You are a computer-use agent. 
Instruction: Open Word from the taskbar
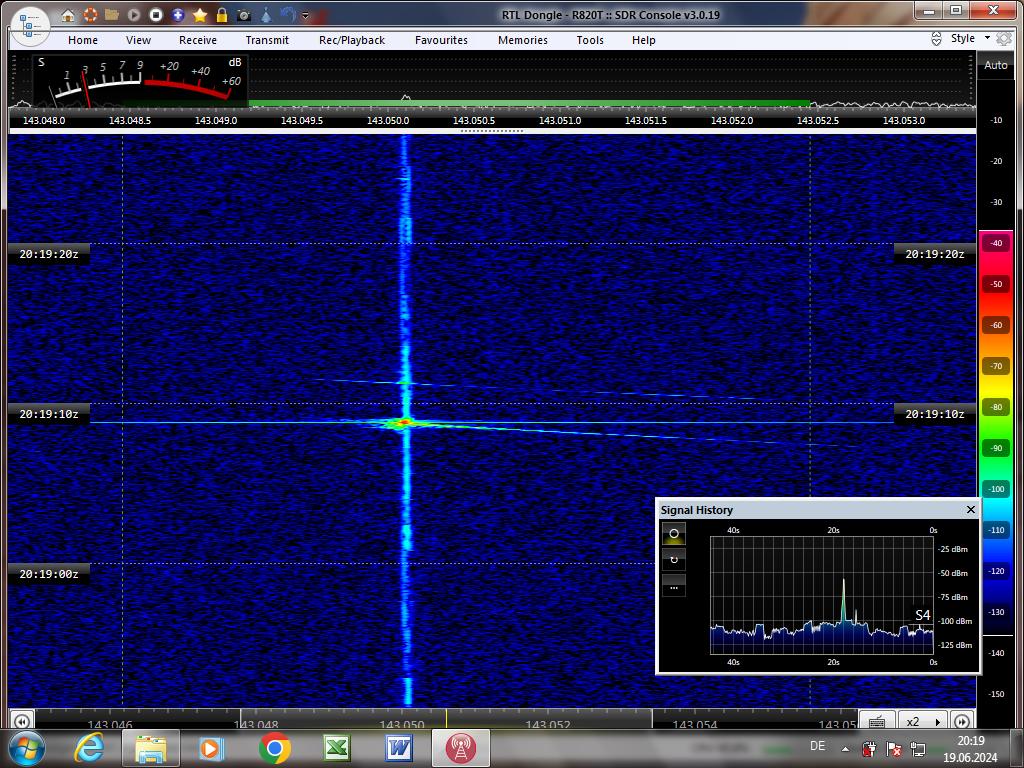click(399, 748)
